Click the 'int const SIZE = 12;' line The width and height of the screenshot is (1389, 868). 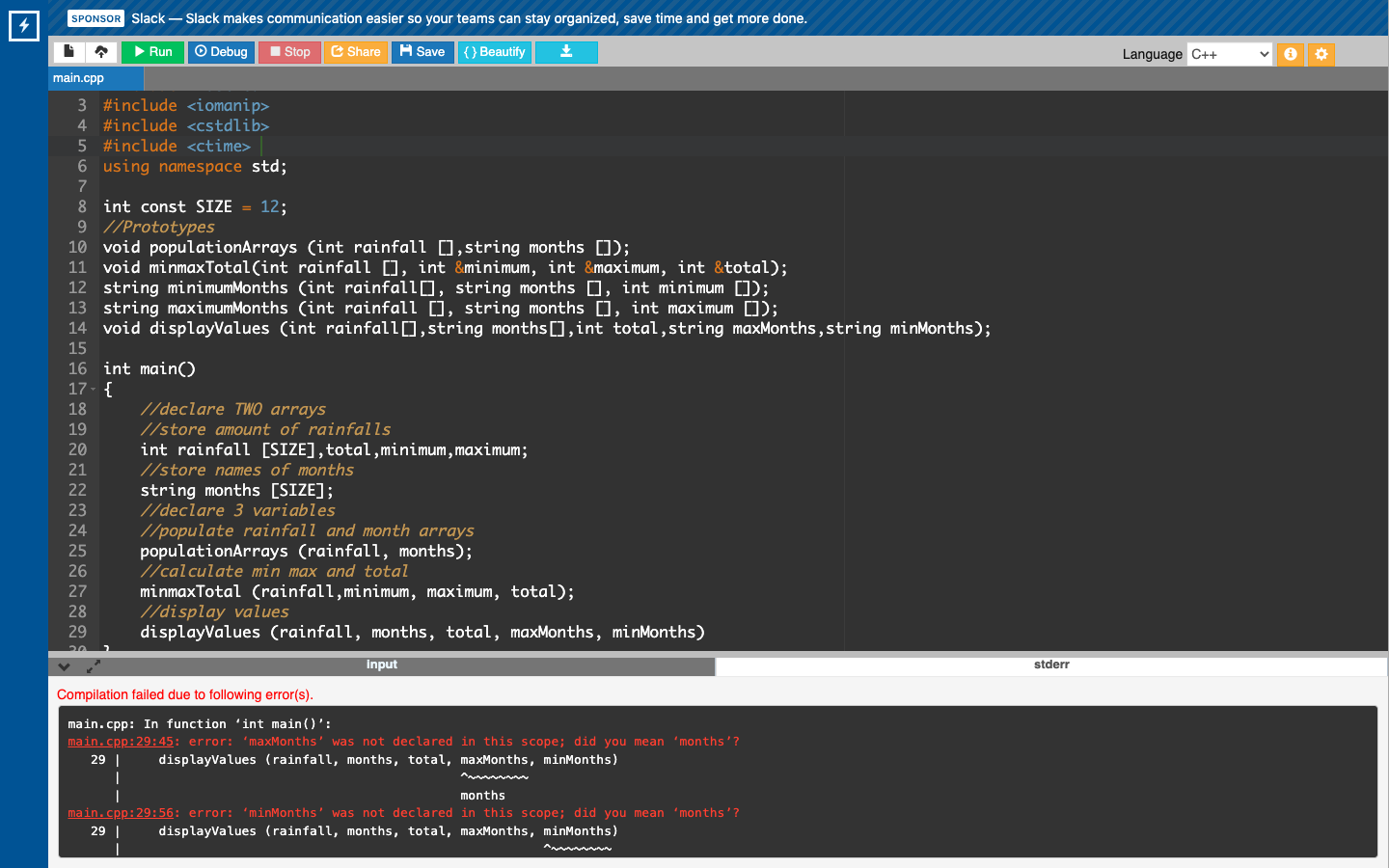pyautogui.click(x=195, y=206)
